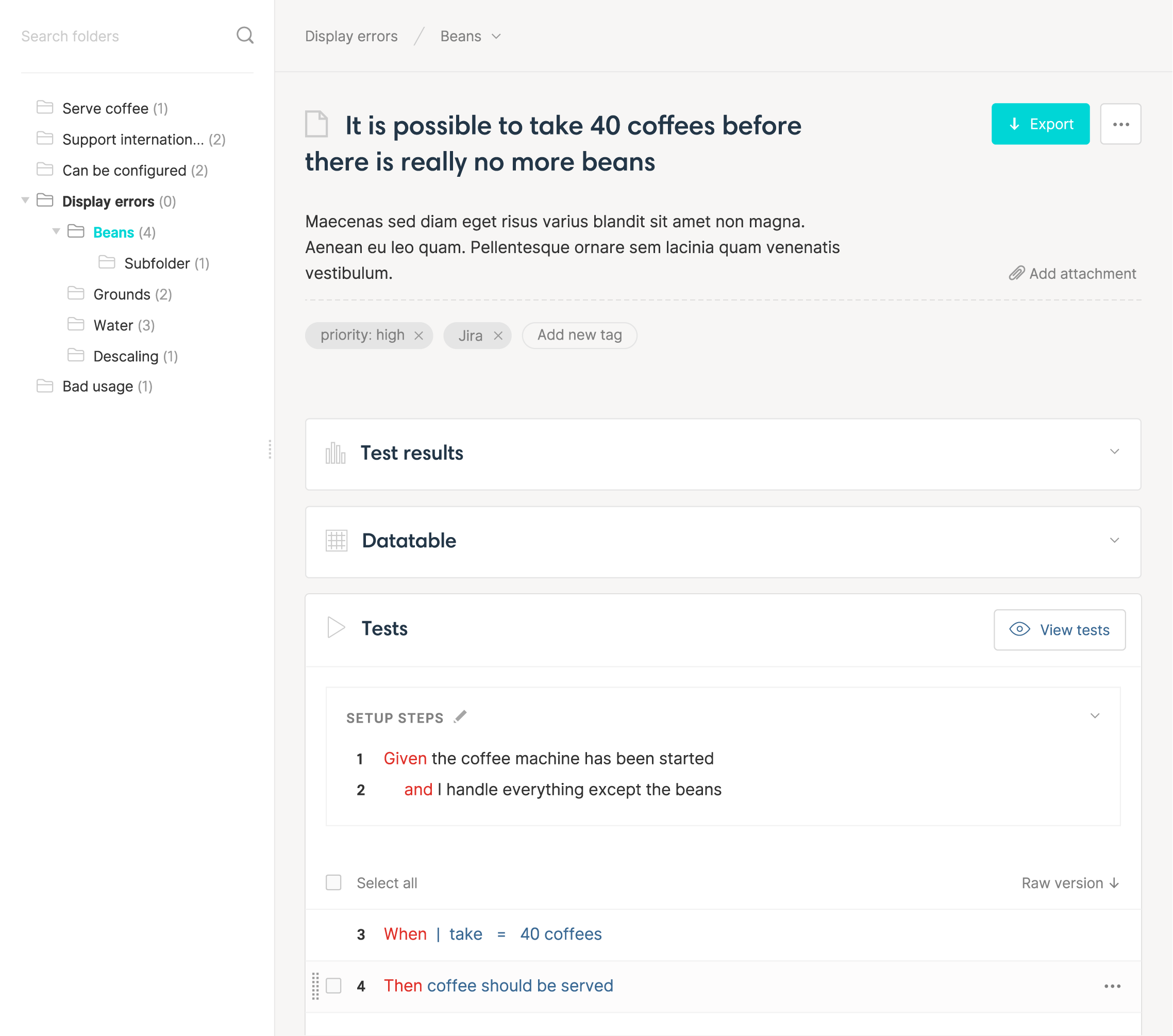Edit setup steps with the pencil icon
The image size is (1173, 1036).
(460, 717)
